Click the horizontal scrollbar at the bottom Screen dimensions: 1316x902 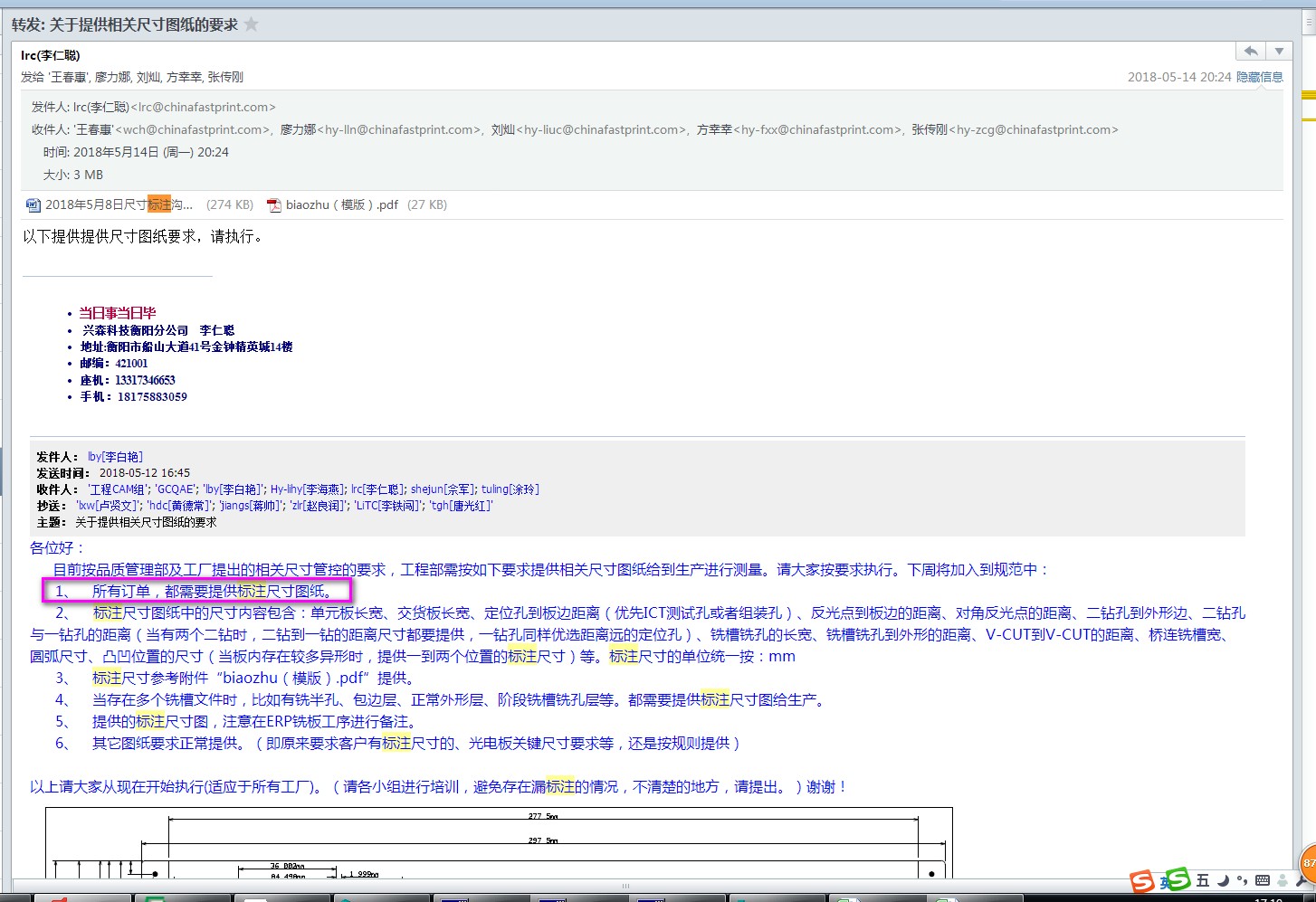tap(625, 886)
